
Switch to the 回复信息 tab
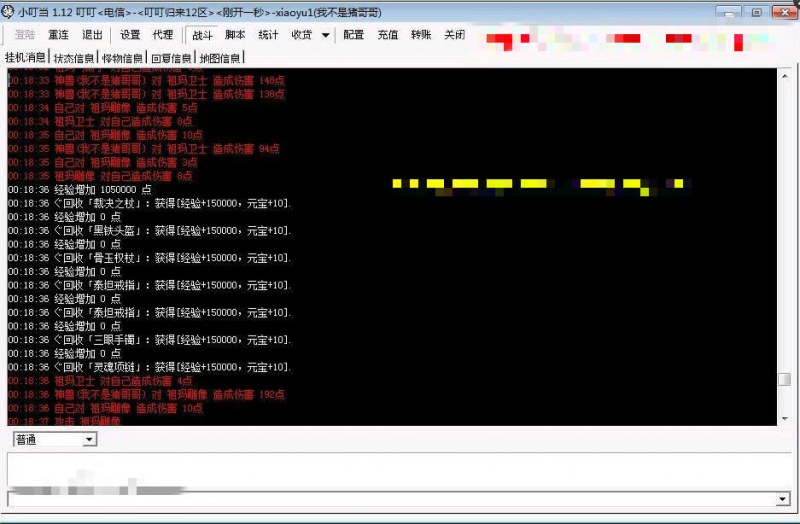click(x=171, y=58)
